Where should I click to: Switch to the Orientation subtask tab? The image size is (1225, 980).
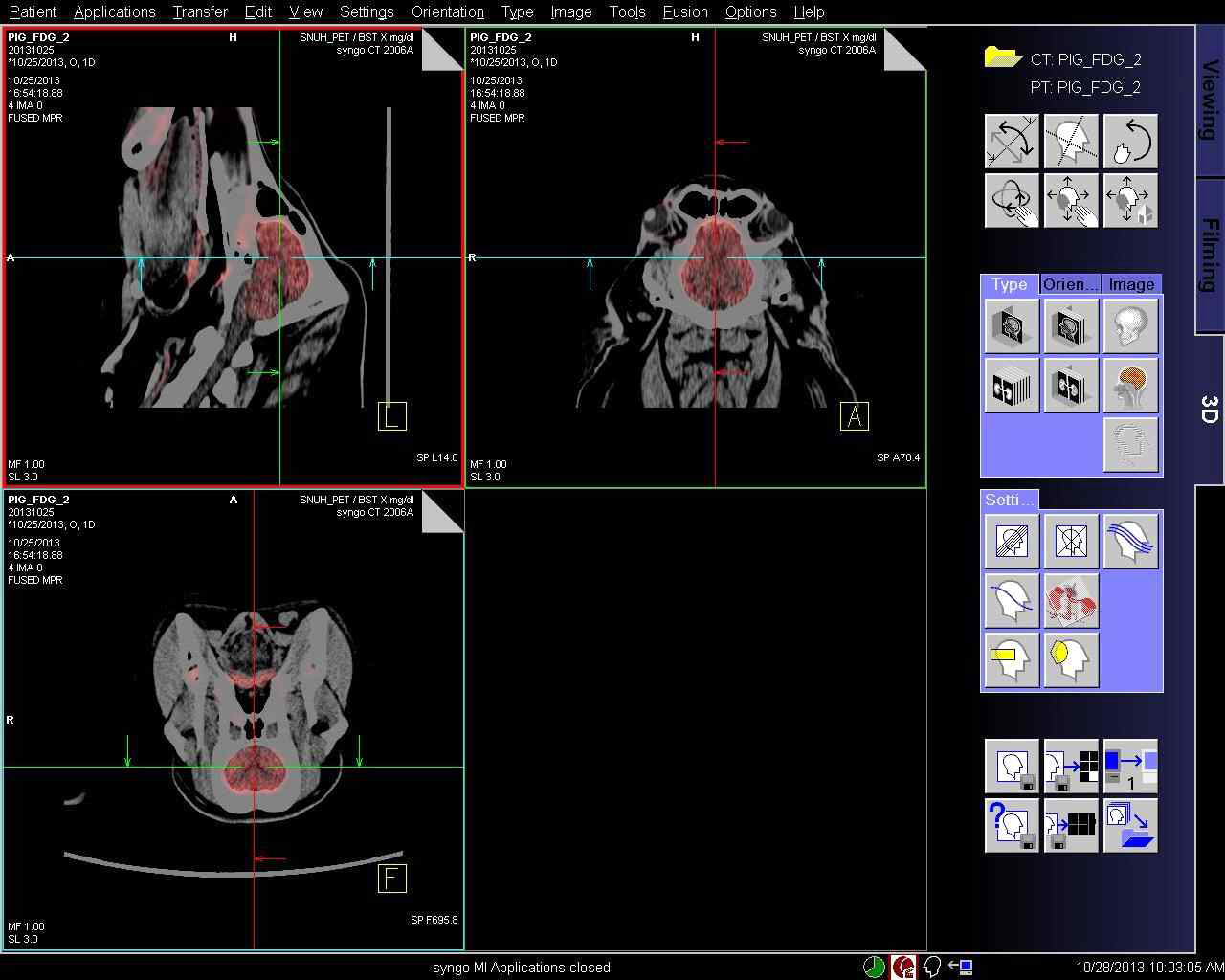pos(1070,284)
